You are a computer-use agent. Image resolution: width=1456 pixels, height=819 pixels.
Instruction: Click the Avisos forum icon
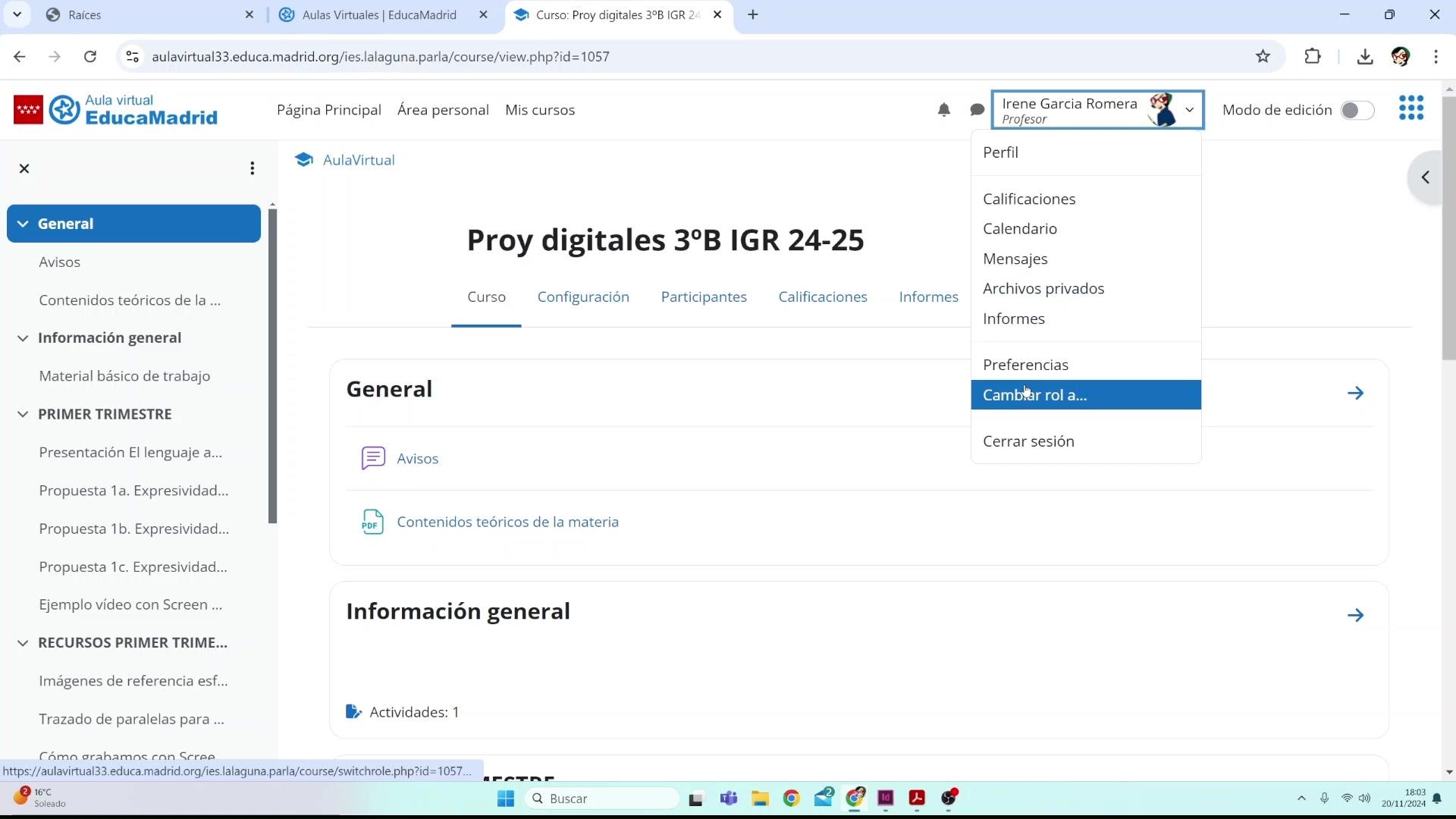coord(373,458)
